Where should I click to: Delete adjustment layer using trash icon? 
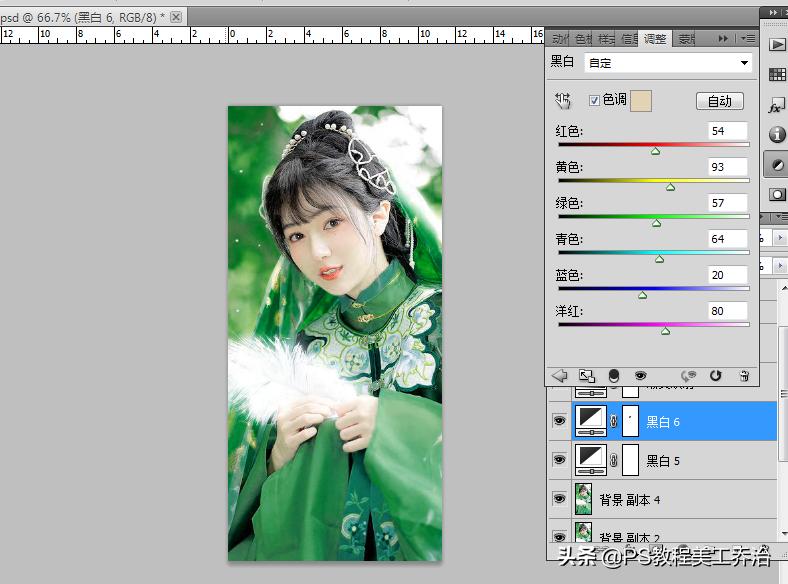(743, 376)
